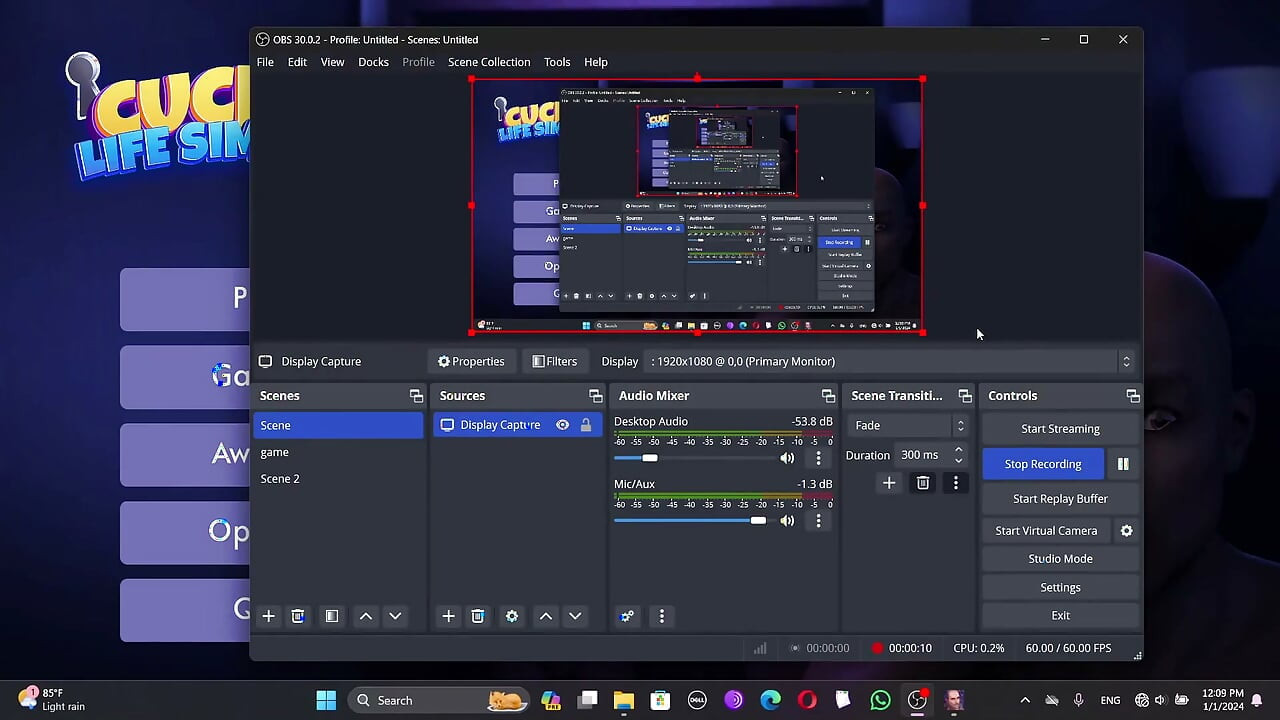Float the Audio Mixer dock
1280x720 pixels.
coord(828,396)
